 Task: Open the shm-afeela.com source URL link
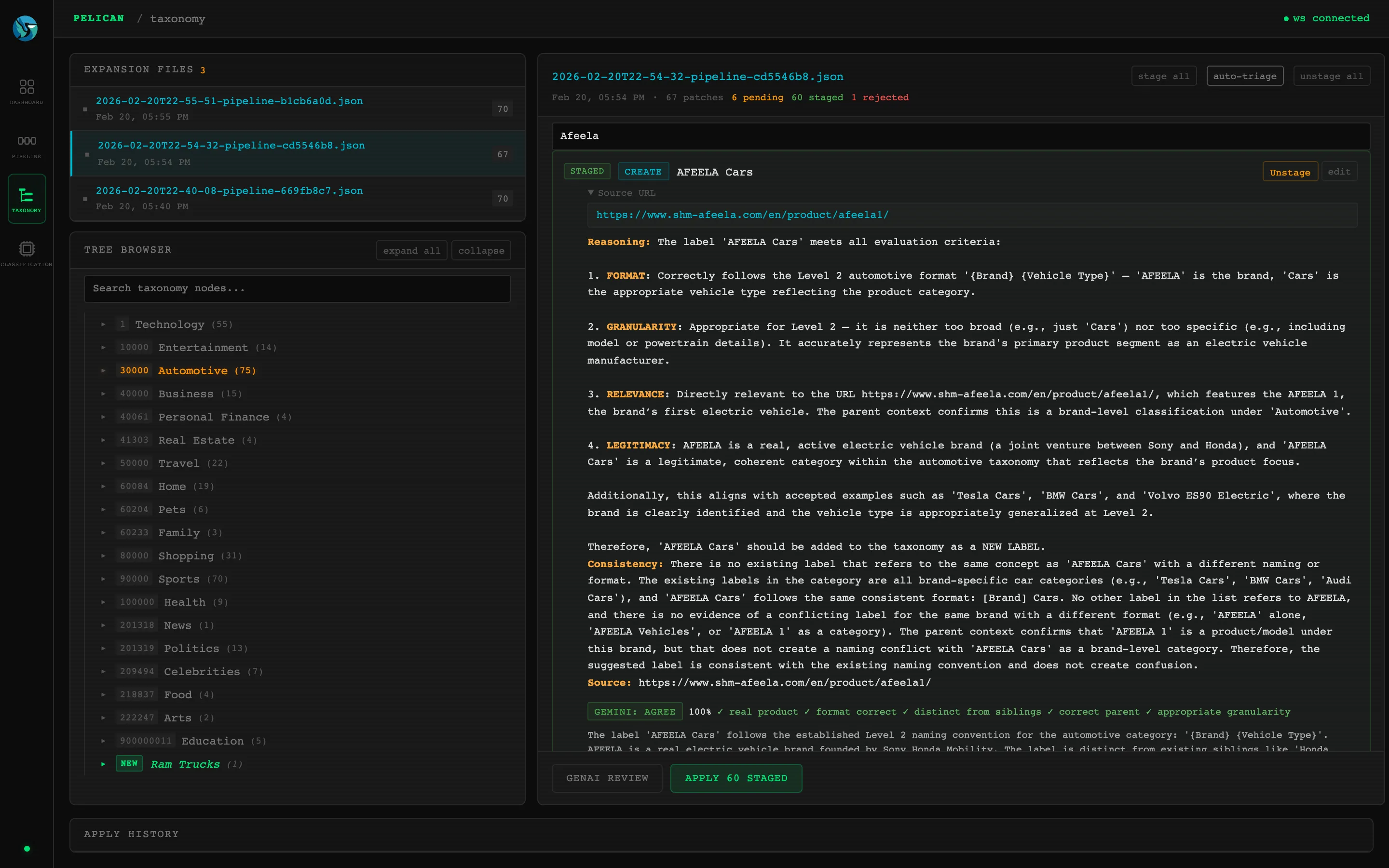[742, 215]
